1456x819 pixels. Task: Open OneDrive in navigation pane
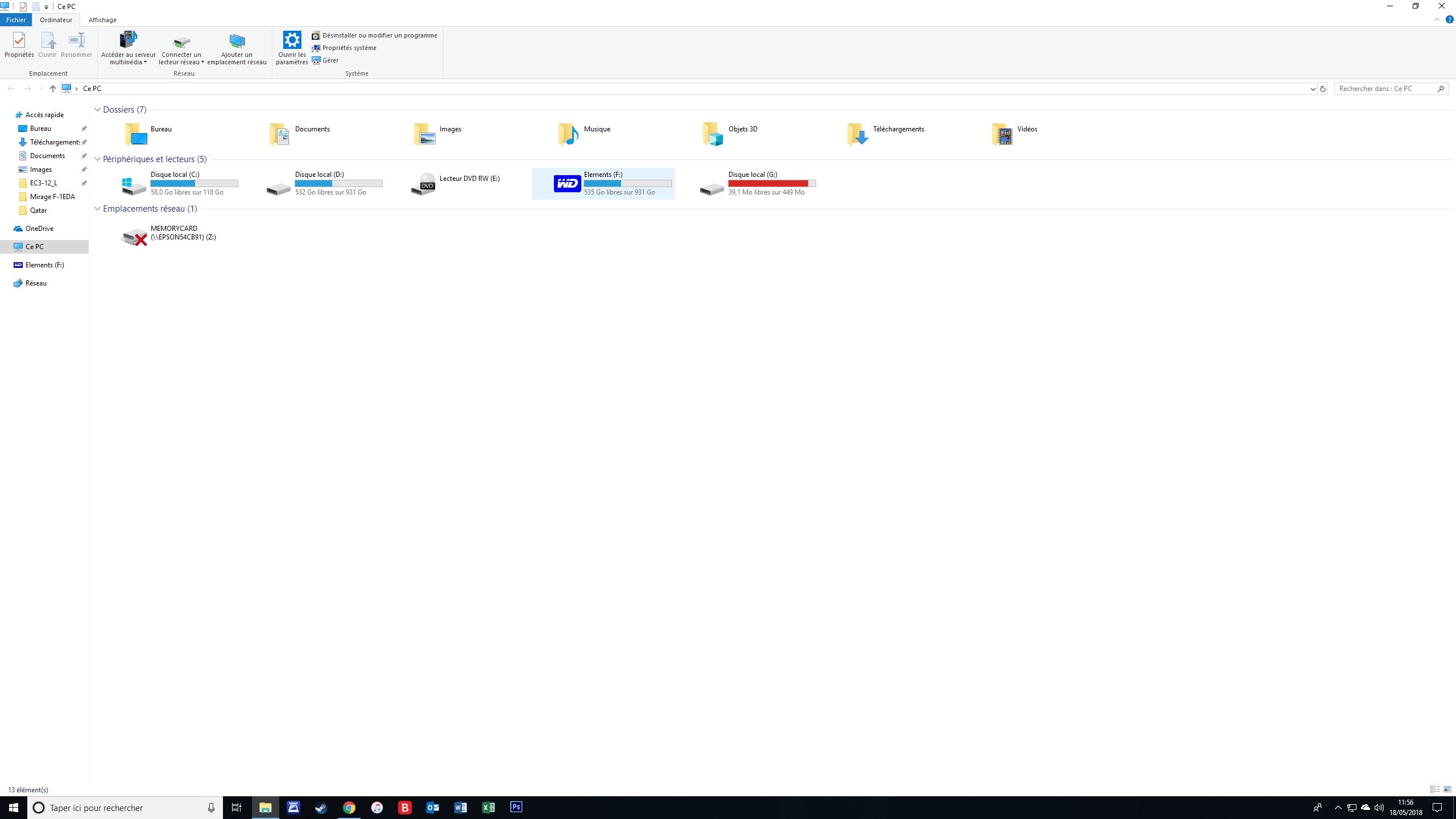click(39, 229)
